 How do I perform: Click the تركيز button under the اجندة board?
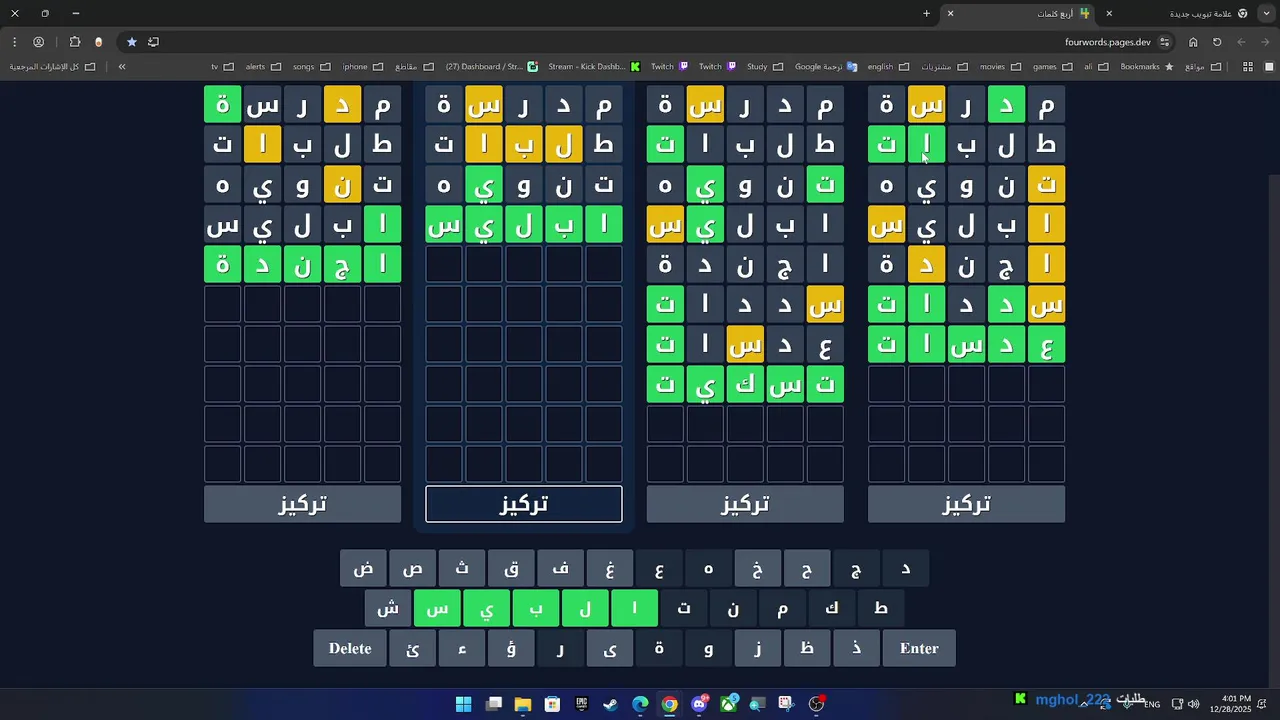[x=302, y=504]
